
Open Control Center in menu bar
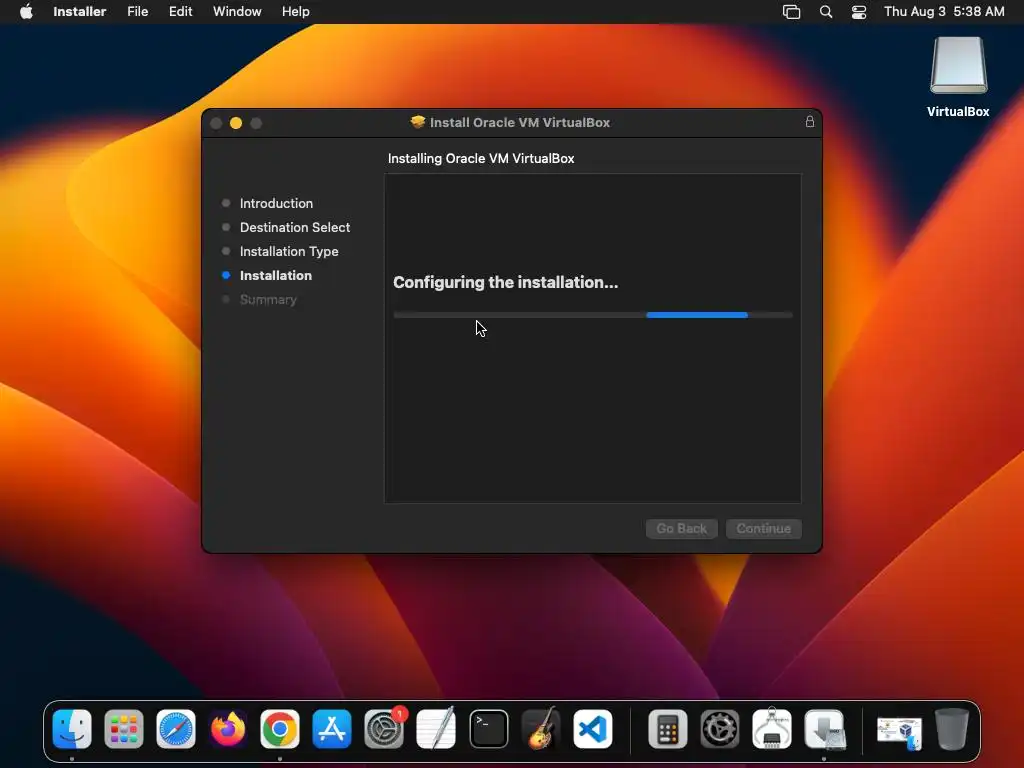[x=859, y=12]
